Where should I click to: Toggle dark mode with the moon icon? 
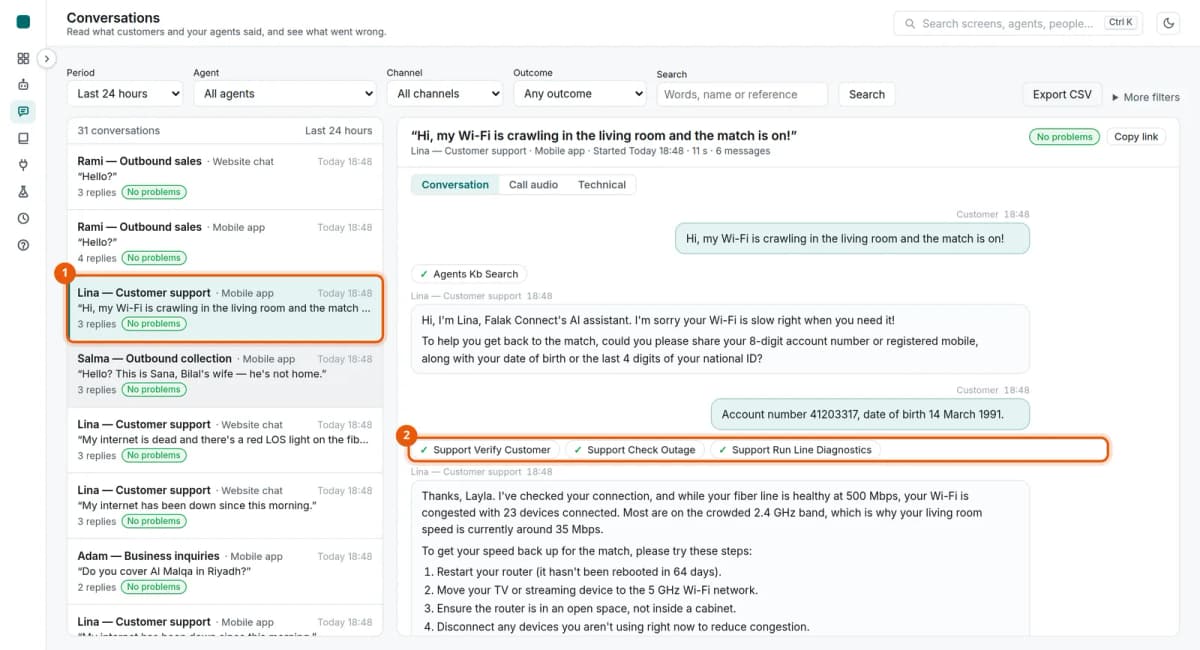click(1168, 23)
